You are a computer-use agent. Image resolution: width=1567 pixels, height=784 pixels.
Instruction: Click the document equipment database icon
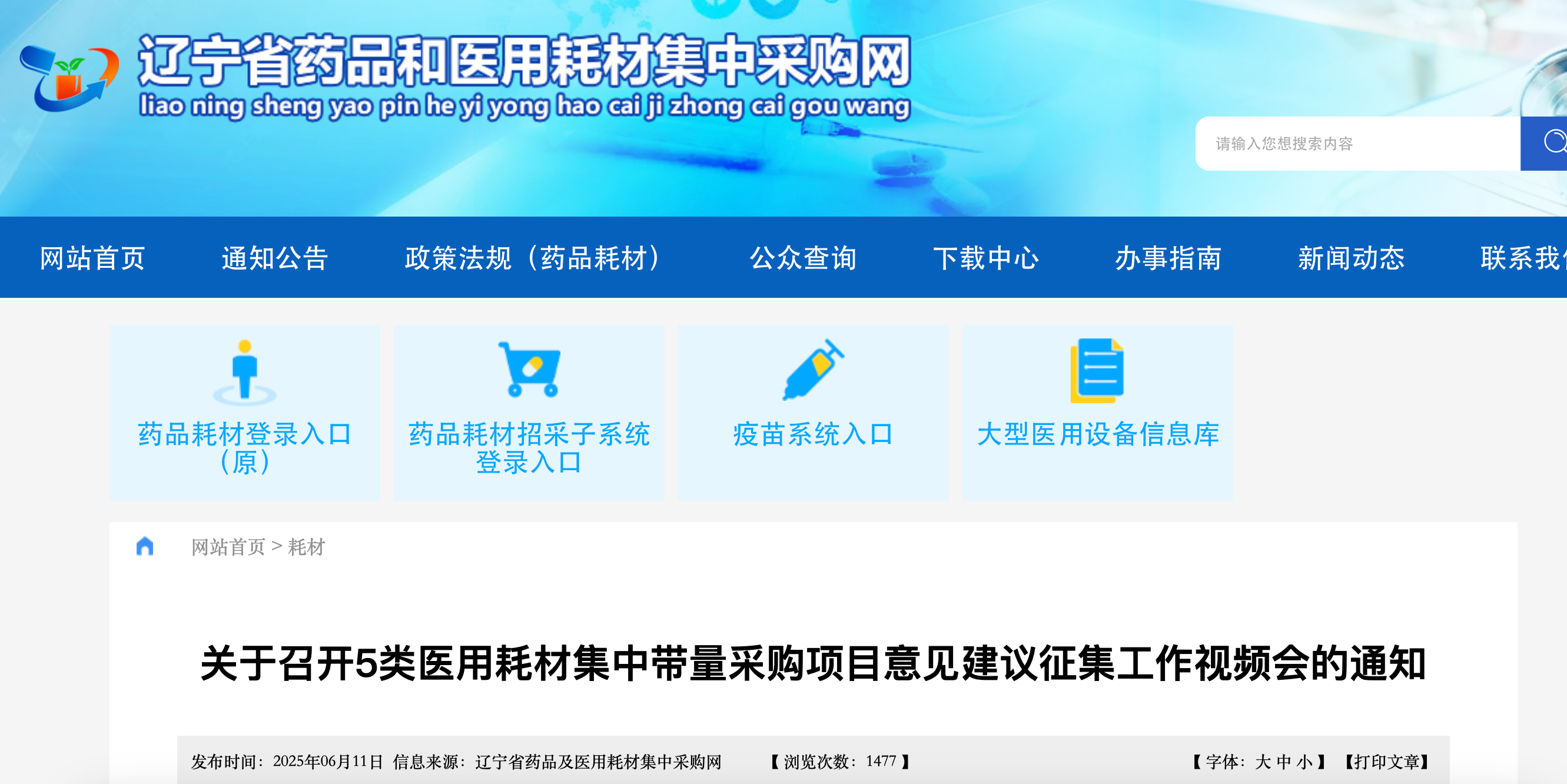[x=1097, y=370]
